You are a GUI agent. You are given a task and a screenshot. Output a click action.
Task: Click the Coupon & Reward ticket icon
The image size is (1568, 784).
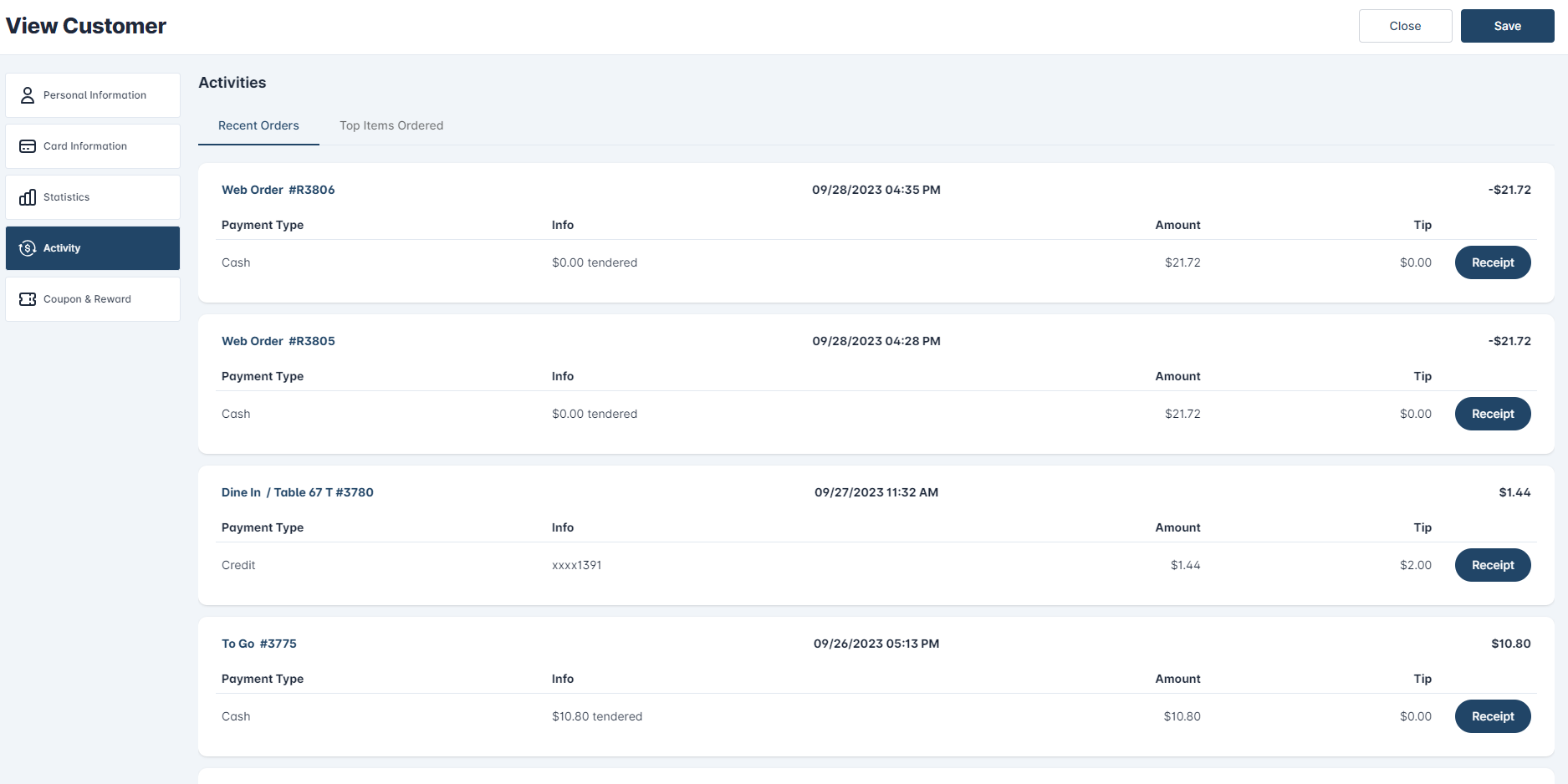click(28, 299)
